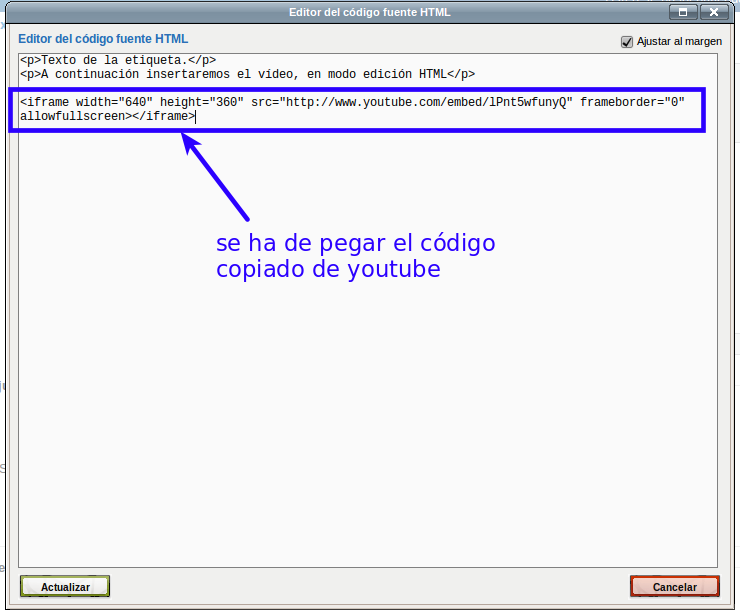Click the frameborder="0" attribute
This screenshot has width=740, height=614.
click(632, 103)
